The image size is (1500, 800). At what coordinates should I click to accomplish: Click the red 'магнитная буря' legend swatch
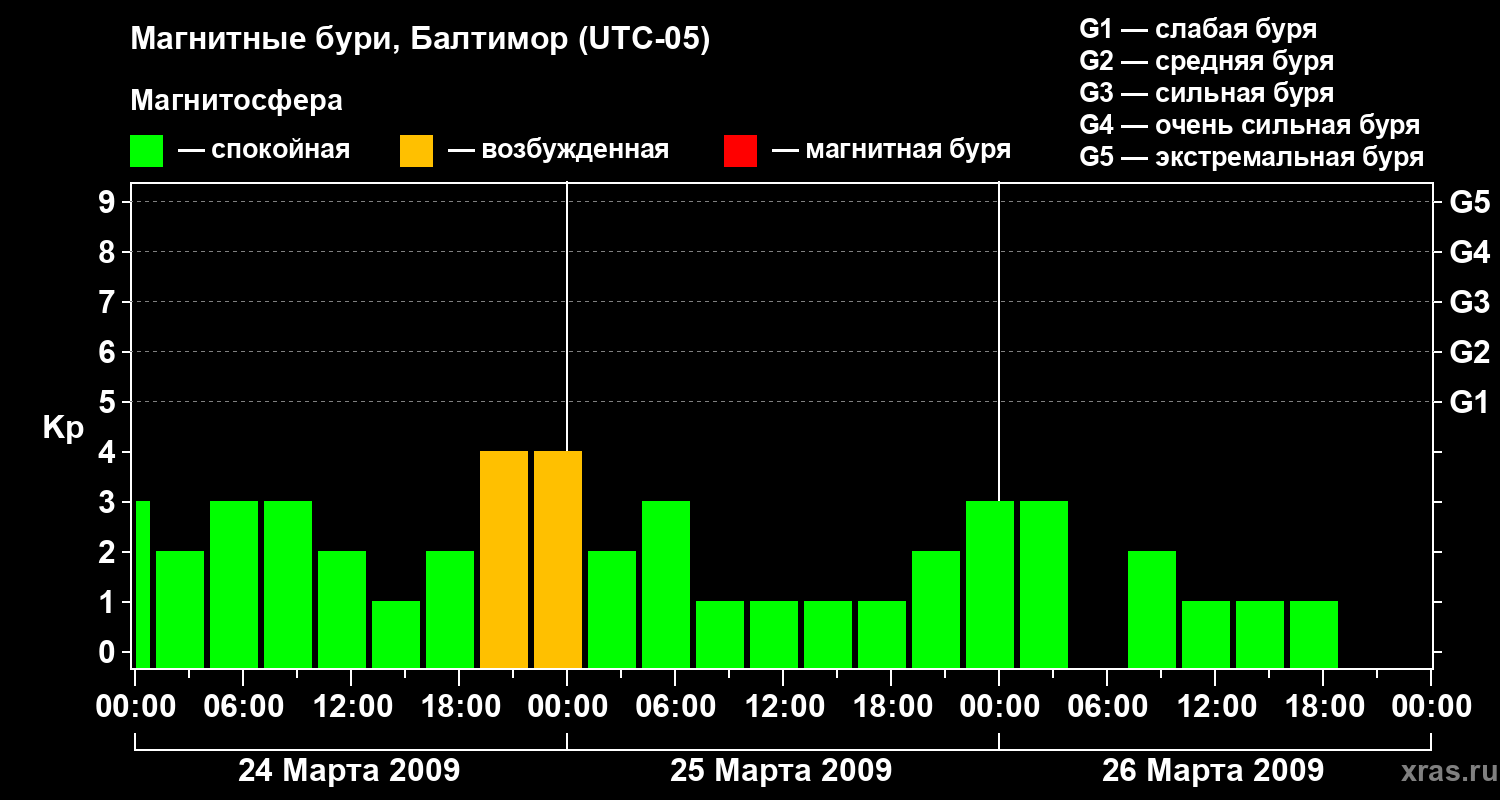(x=740, y=151)
